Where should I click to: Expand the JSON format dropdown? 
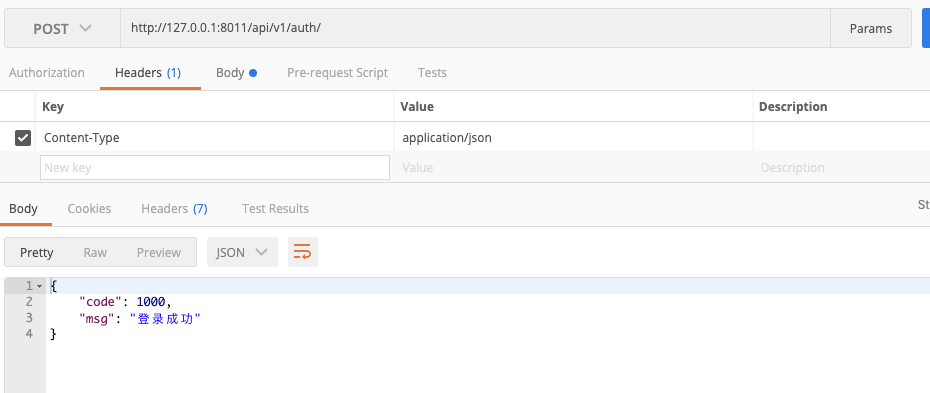[x=242, y=253]
